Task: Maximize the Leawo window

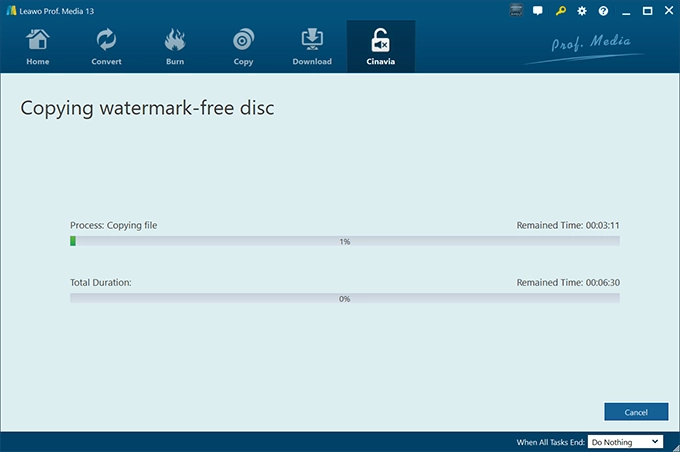Action: click(647, 11)
